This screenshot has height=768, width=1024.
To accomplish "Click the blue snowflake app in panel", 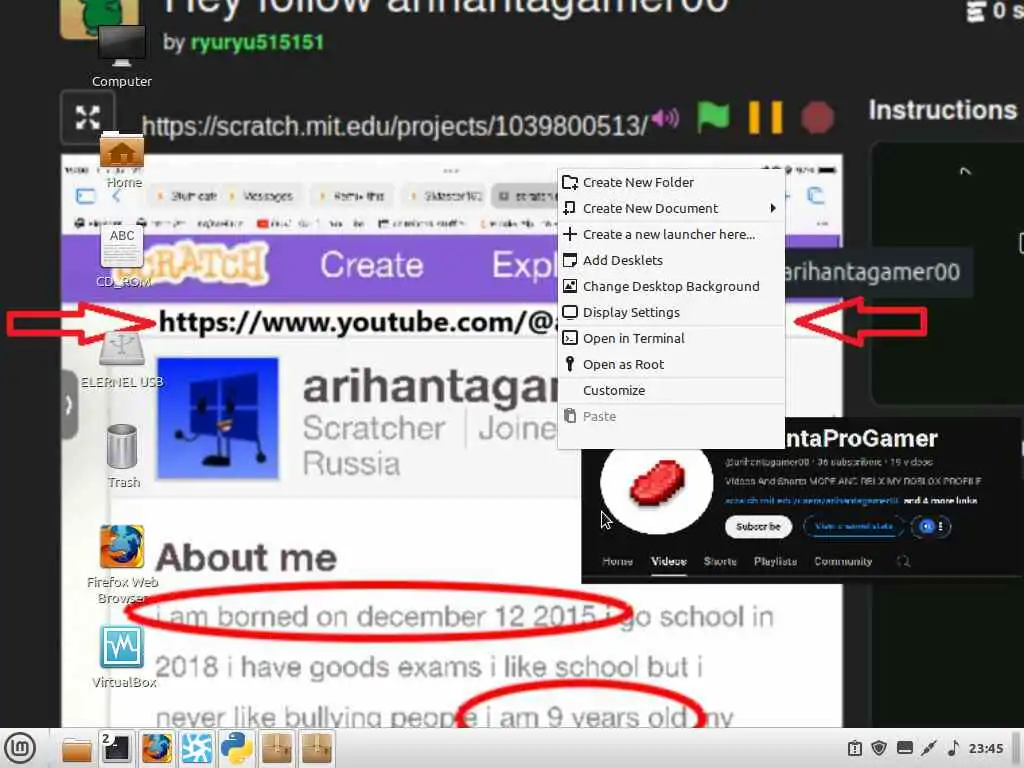I will point(197,748).
